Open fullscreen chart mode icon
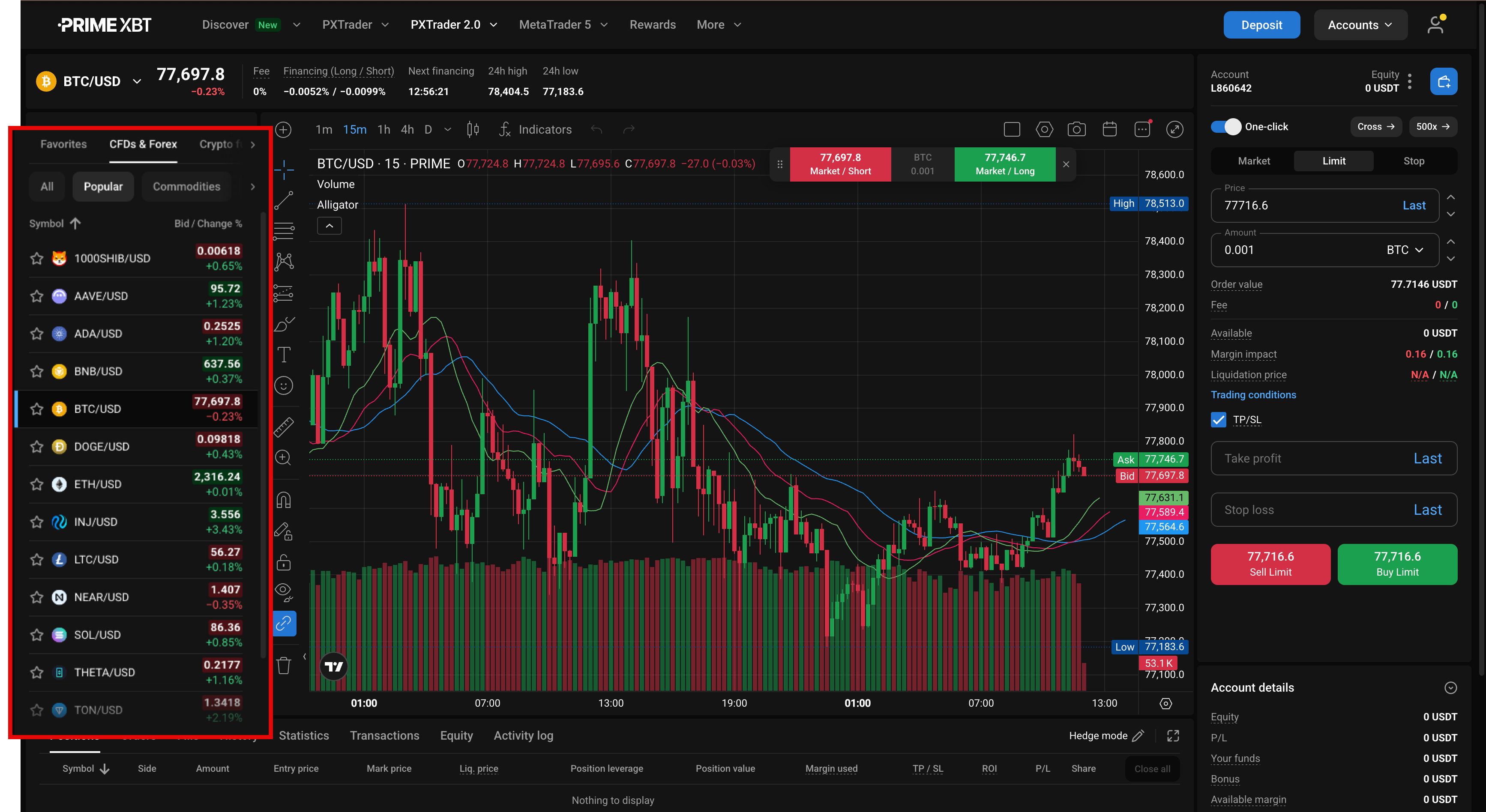Viewport: 1486px width, 812px height. 1174,129
